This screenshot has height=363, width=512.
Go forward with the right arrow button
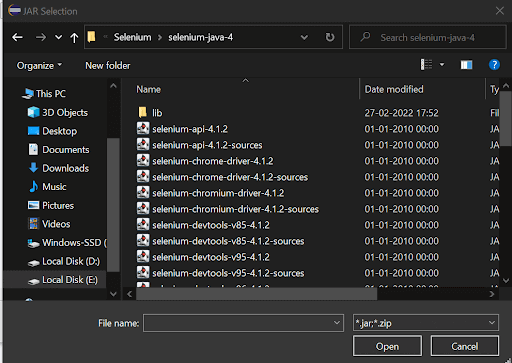tap(41, 37)
